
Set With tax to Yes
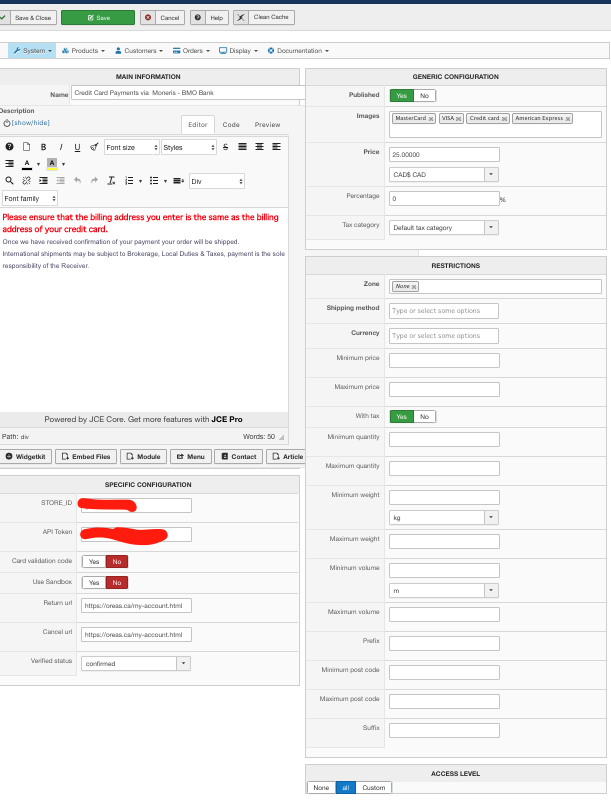tap(401, 416)
